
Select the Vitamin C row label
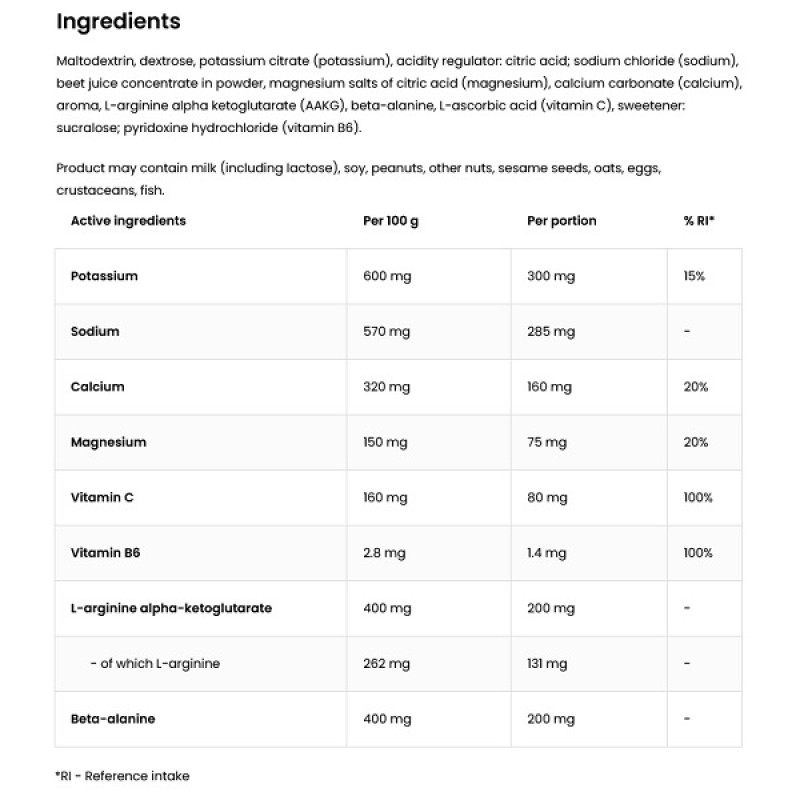tap(102, 497)
